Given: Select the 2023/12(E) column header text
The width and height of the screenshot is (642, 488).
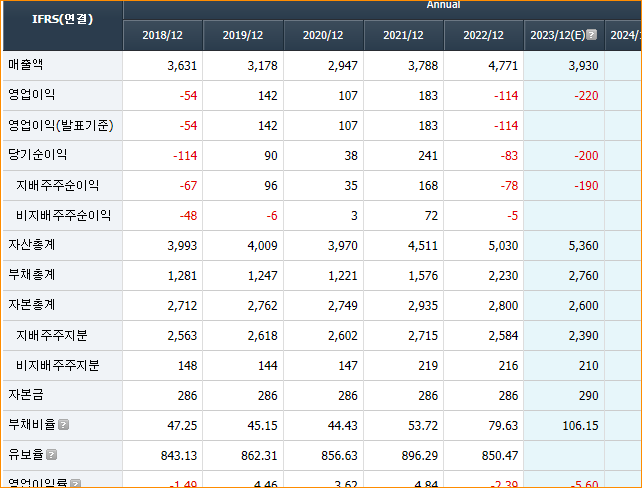Looking at the screenshot, I should pyautogui.click(x=558, y=35).
